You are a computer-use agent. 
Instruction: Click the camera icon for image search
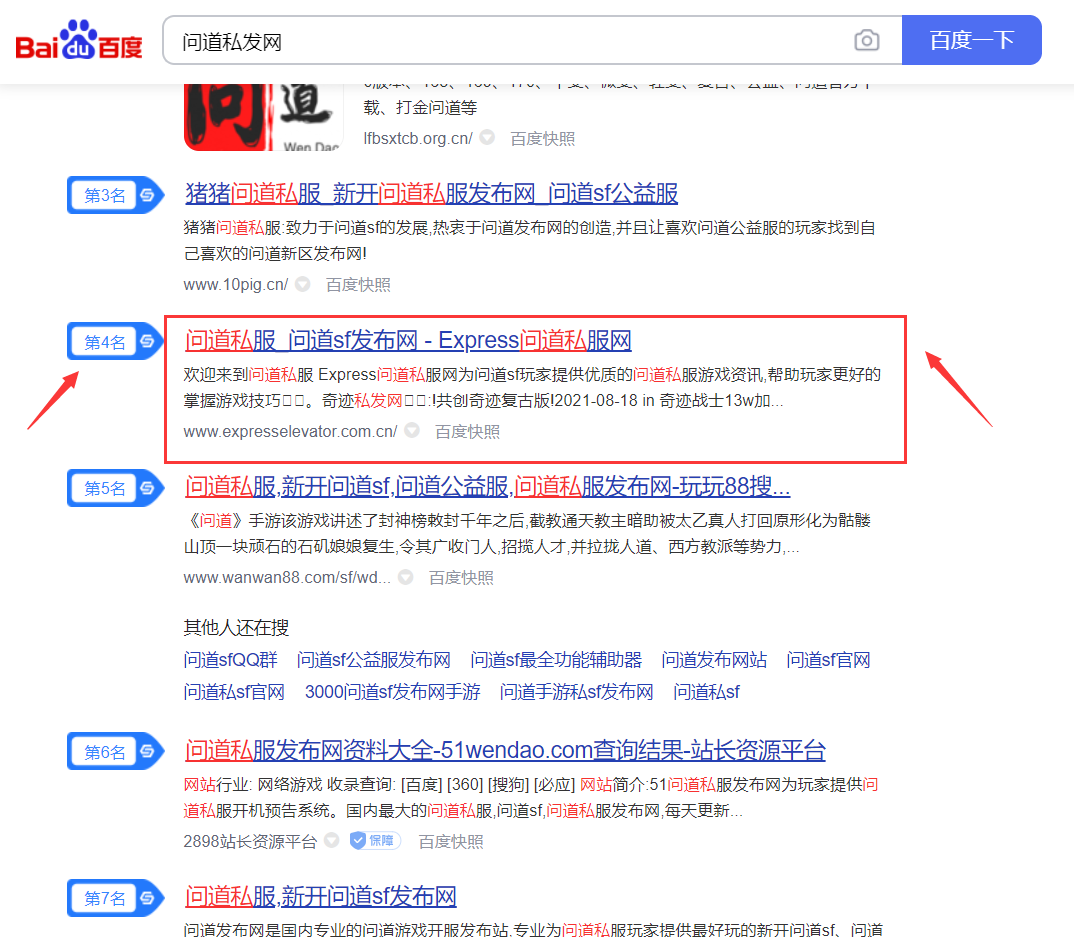(866, 40)
